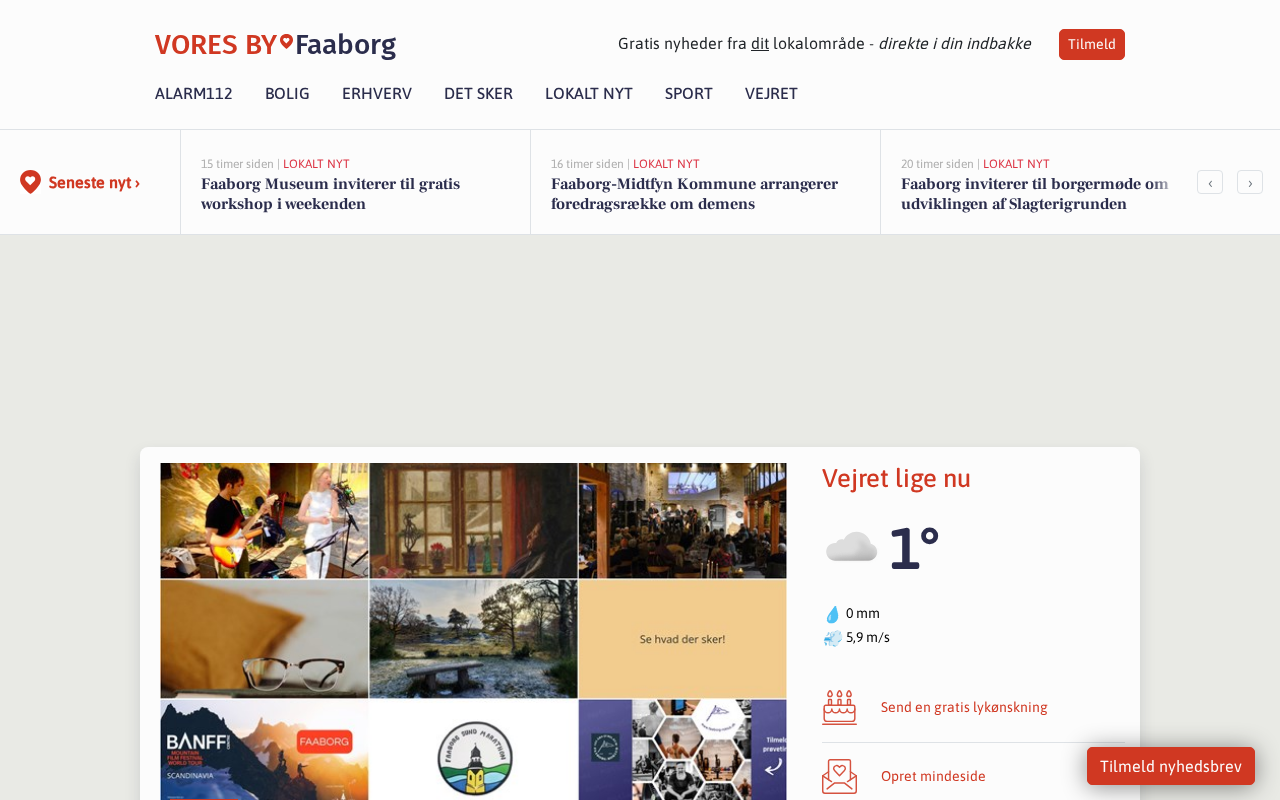Click the red Tilmeld button in header
1280x800 pixels.
1092,44
